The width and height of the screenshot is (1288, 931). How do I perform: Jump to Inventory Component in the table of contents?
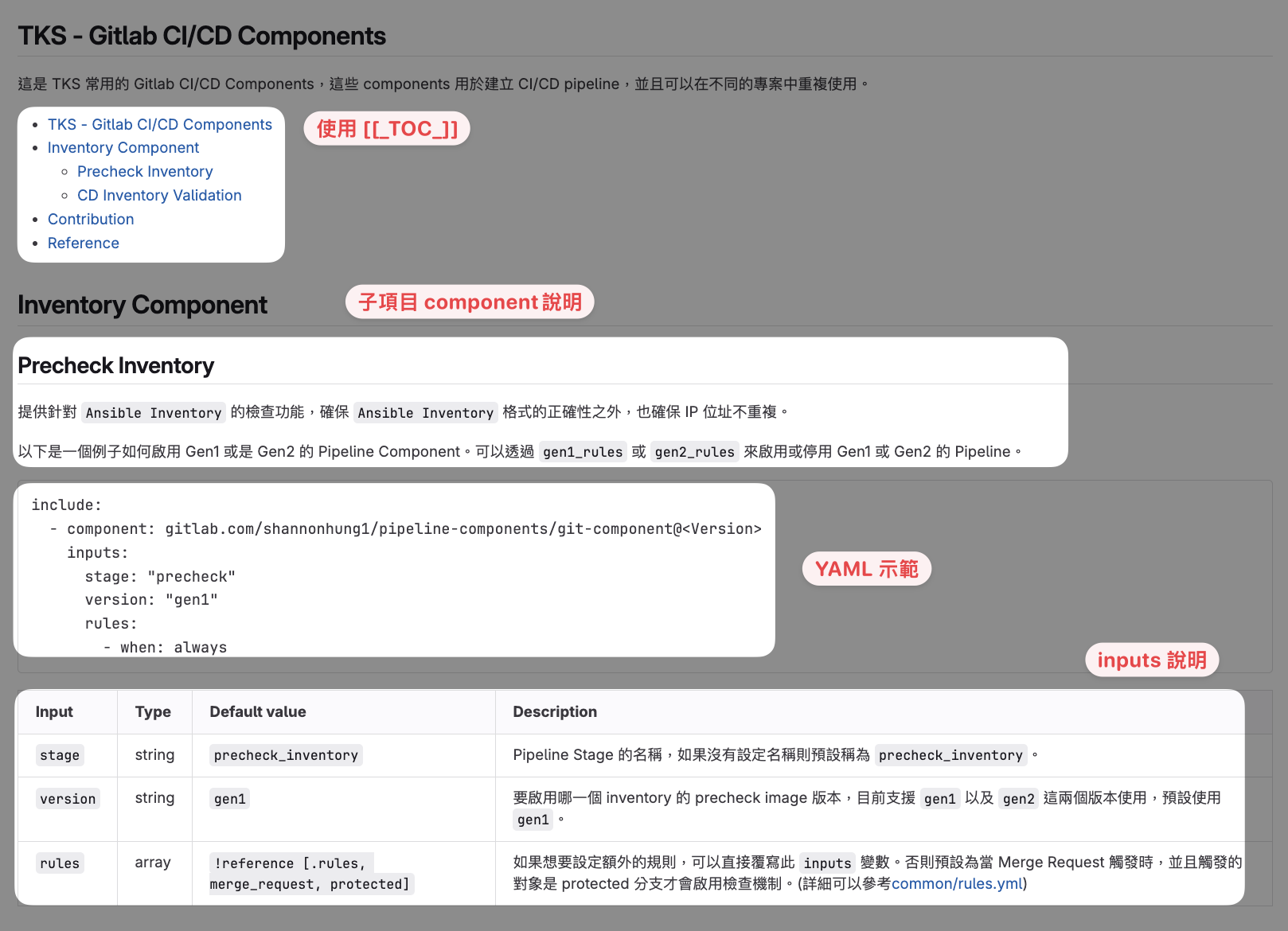[123, 147]
